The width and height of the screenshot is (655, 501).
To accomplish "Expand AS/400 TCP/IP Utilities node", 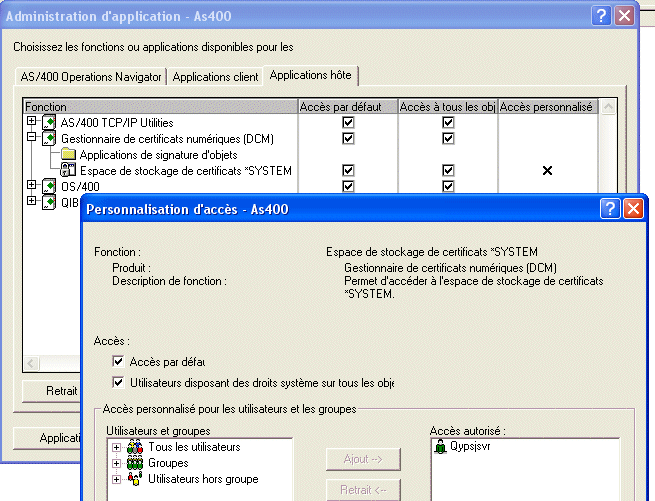I will click(x=31, y=121).
